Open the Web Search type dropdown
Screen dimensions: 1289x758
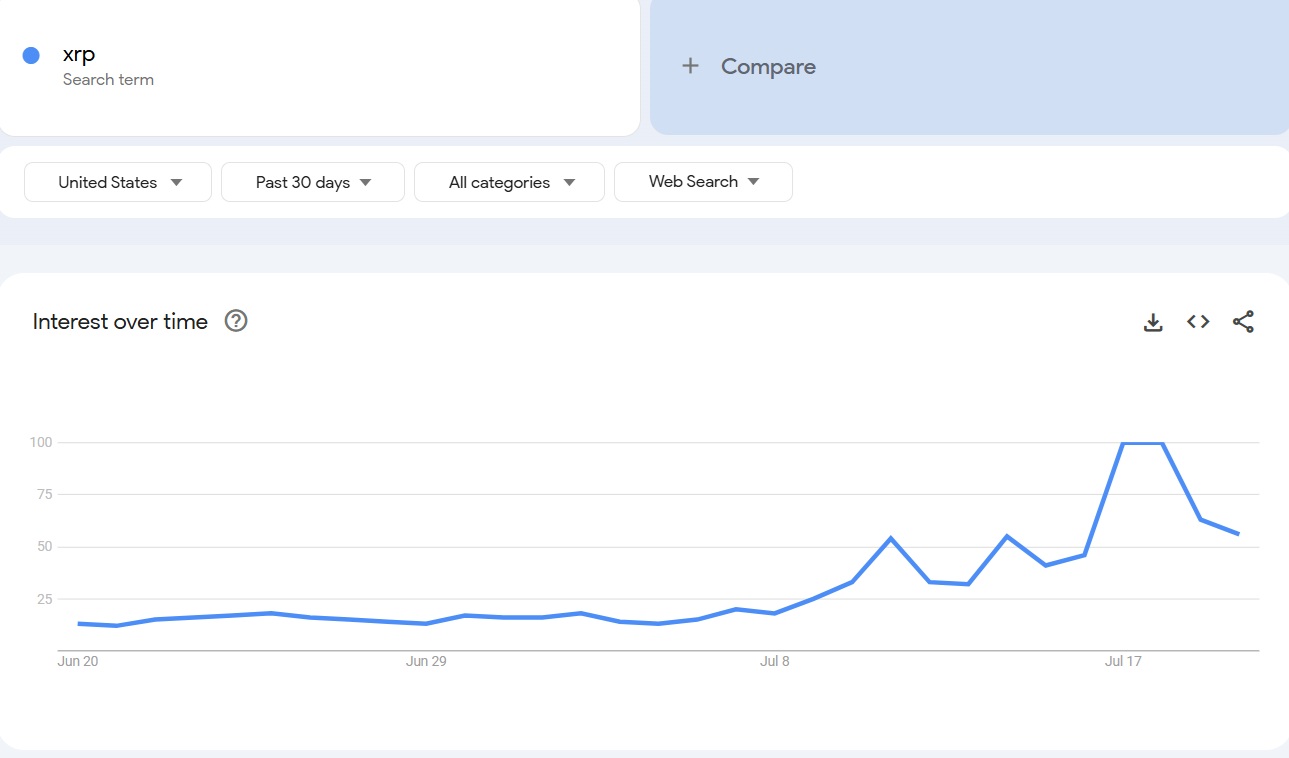click(x=703, y=182)
